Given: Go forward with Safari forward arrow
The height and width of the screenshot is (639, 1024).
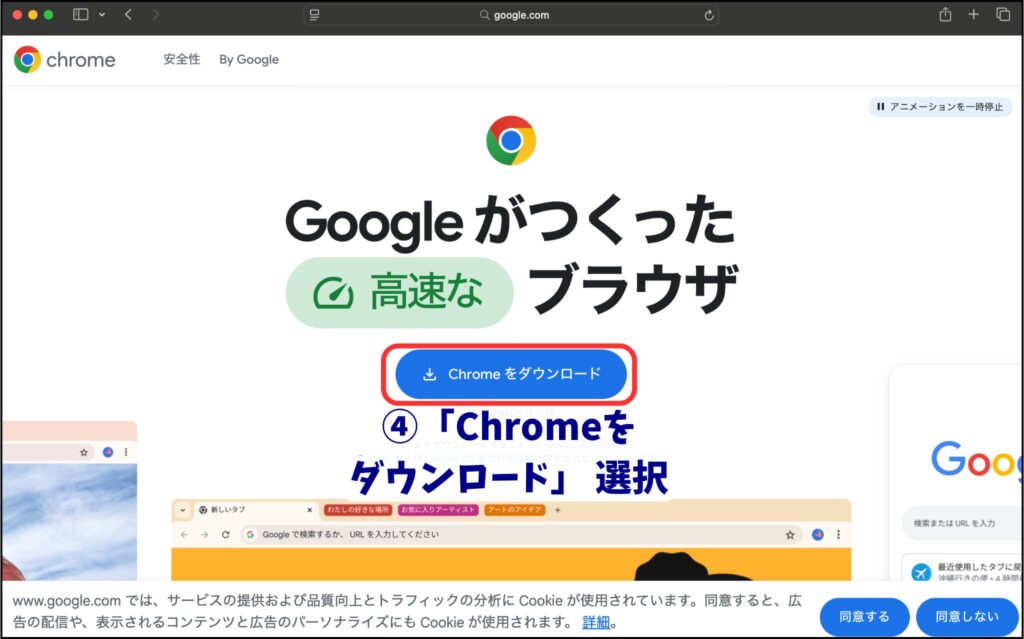Looking at the screenshot, I should click(x=155, y=14).
